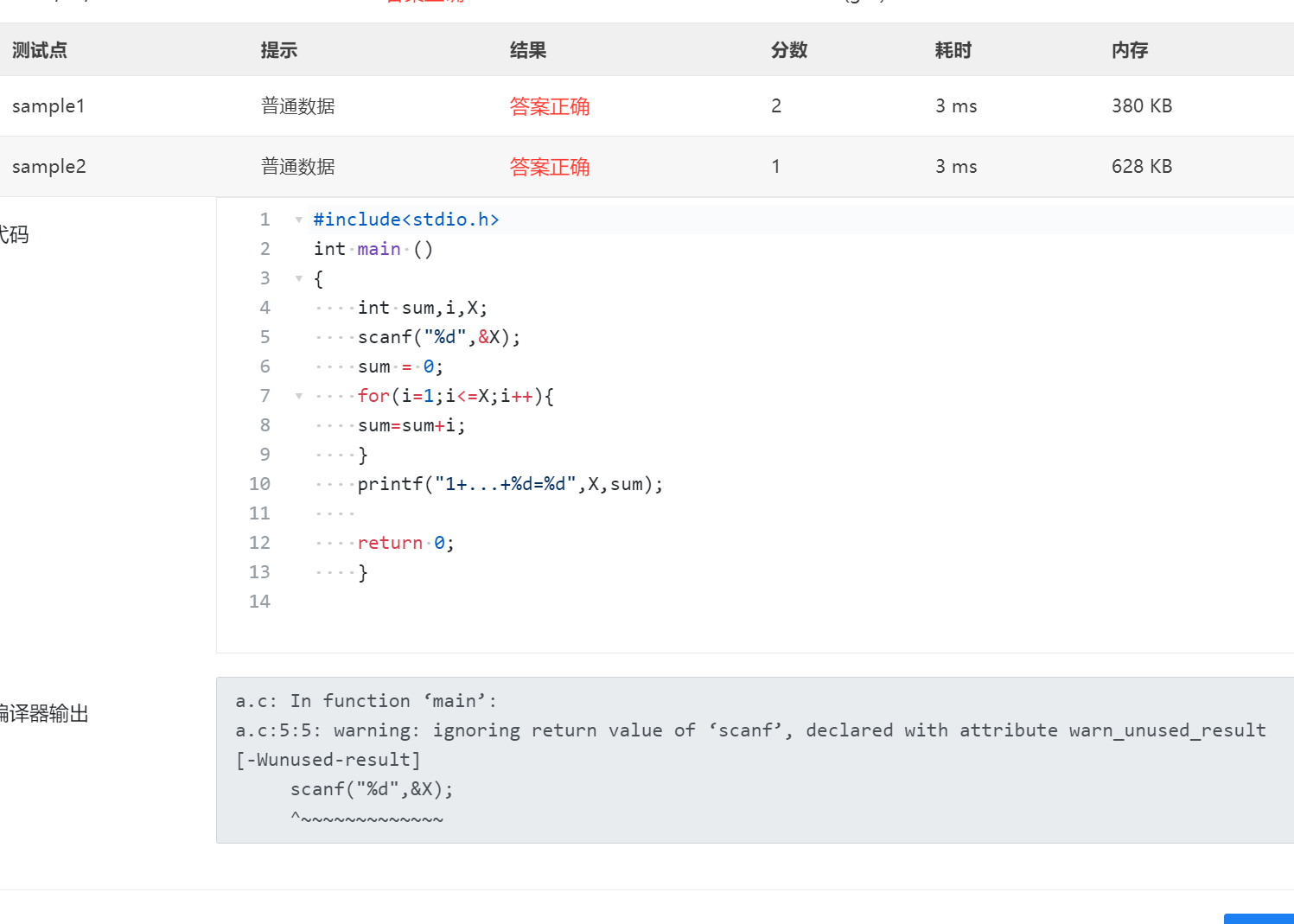Click the return 0 statement
Image resolution: width=1294 pixels, height=924 pixels.
coord(405,543)
